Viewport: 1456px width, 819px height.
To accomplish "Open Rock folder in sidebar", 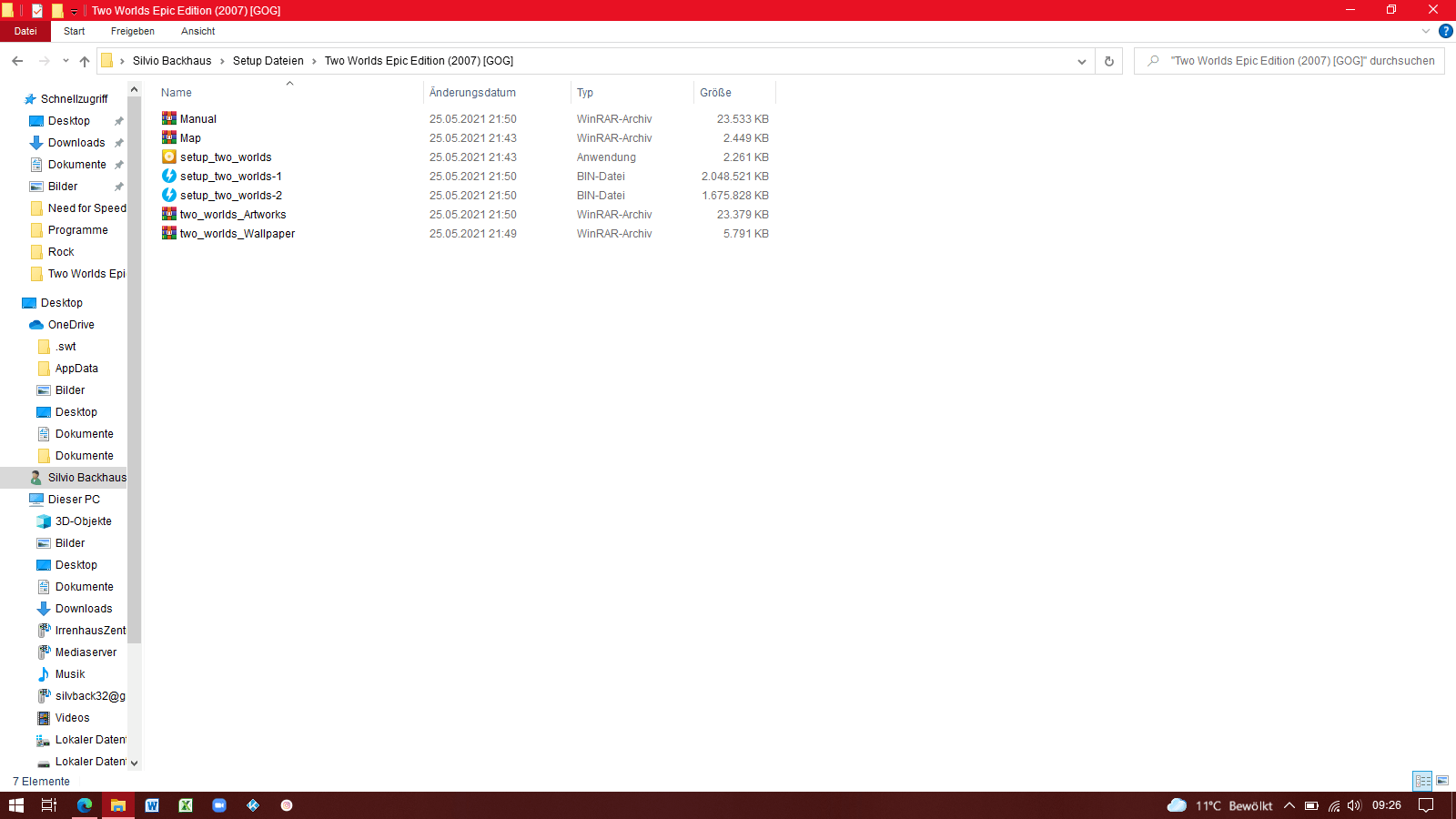I will click(x=61, y=252).
